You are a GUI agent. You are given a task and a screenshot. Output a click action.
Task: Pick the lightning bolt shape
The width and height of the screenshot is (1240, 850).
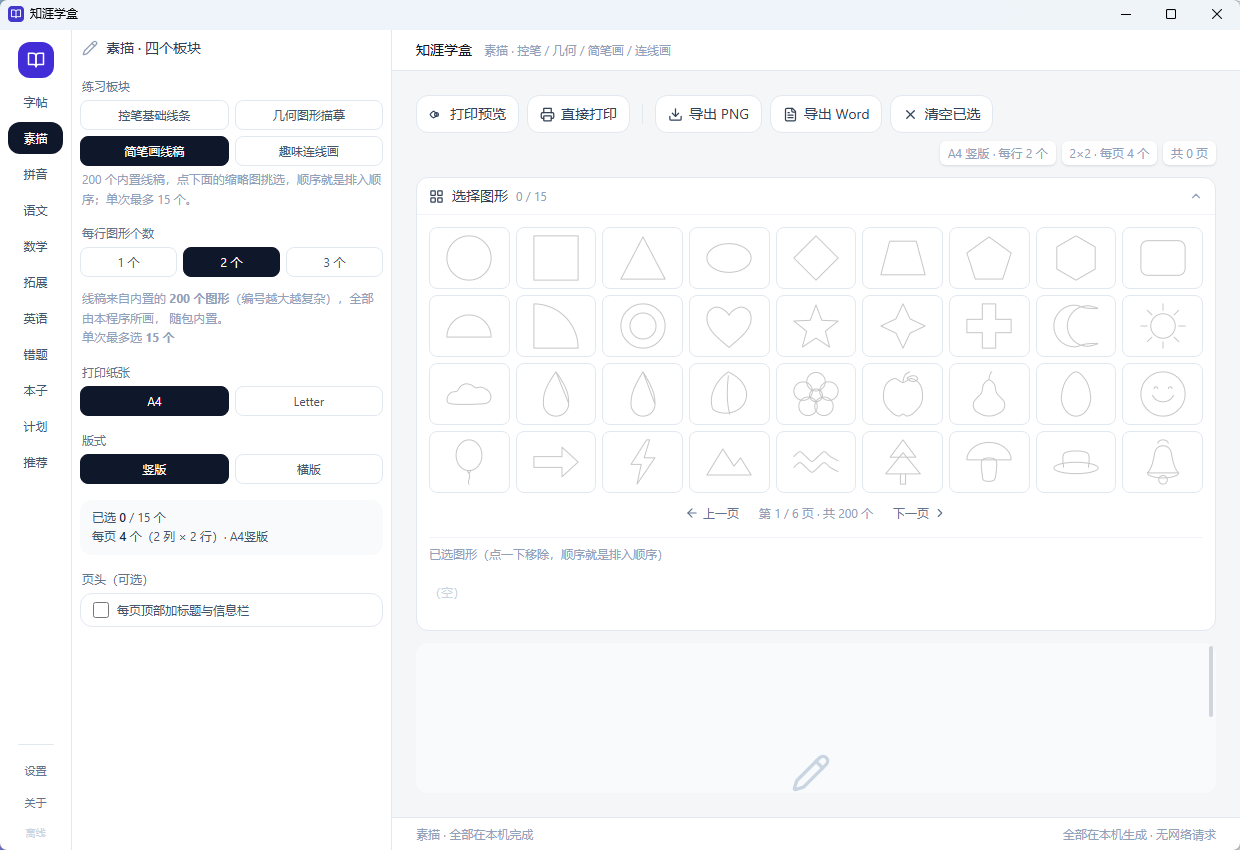(x=642, y=462)
